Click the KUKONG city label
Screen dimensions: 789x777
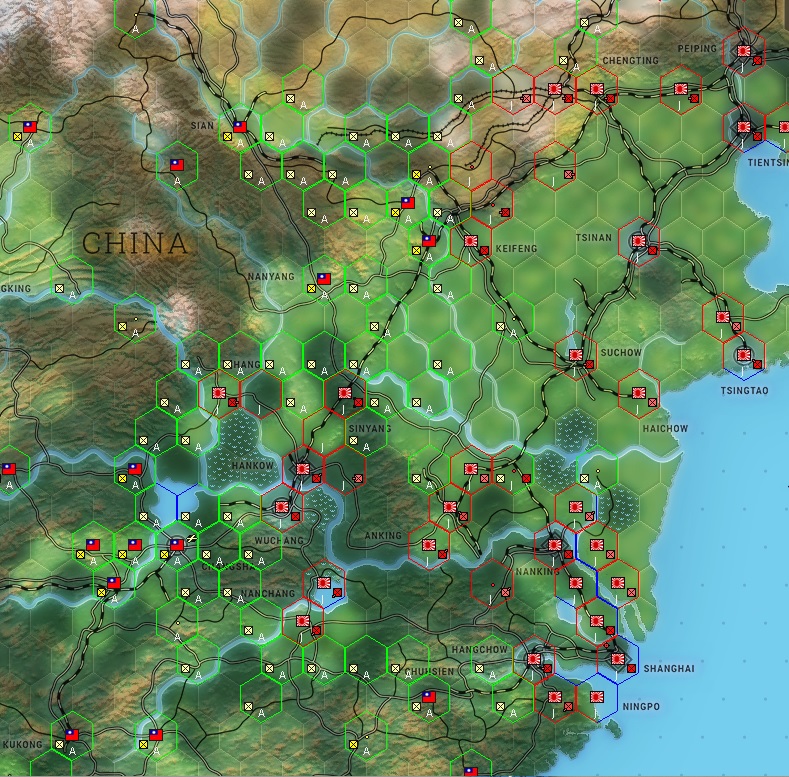tap(22, 744)
